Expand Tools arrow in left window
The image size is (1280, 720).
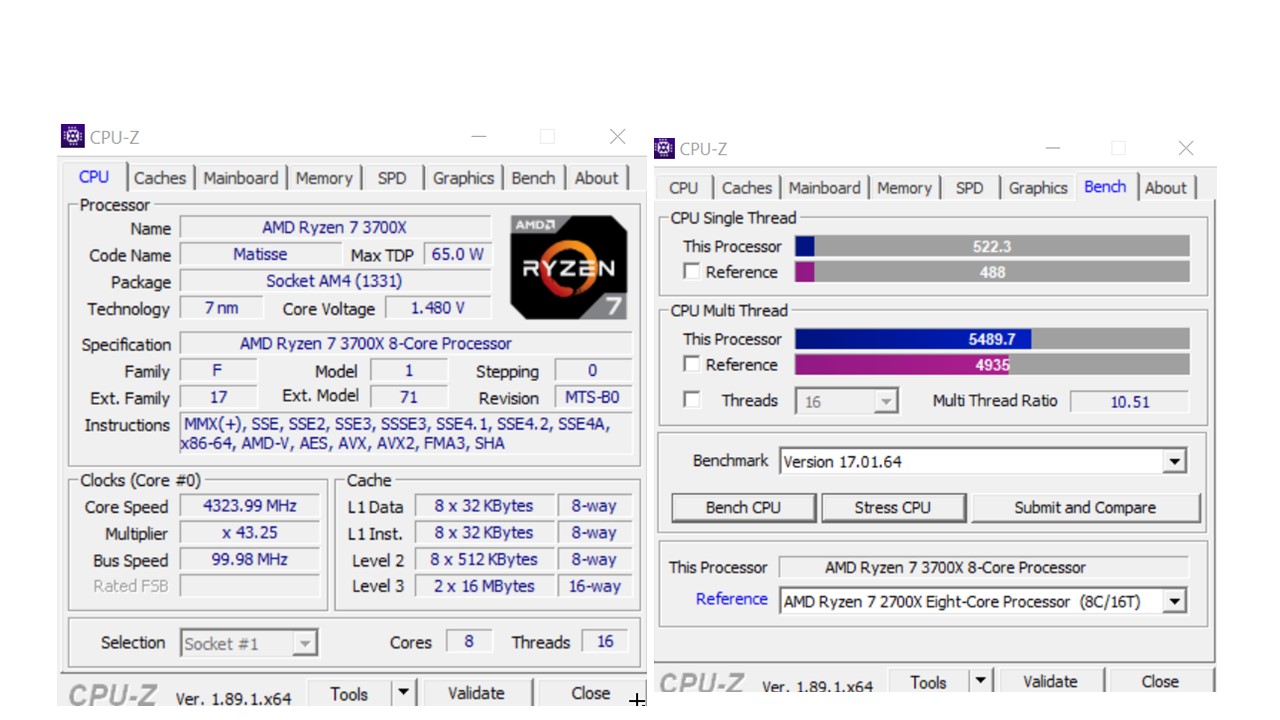pyautogui.click(x=403, y=693)
